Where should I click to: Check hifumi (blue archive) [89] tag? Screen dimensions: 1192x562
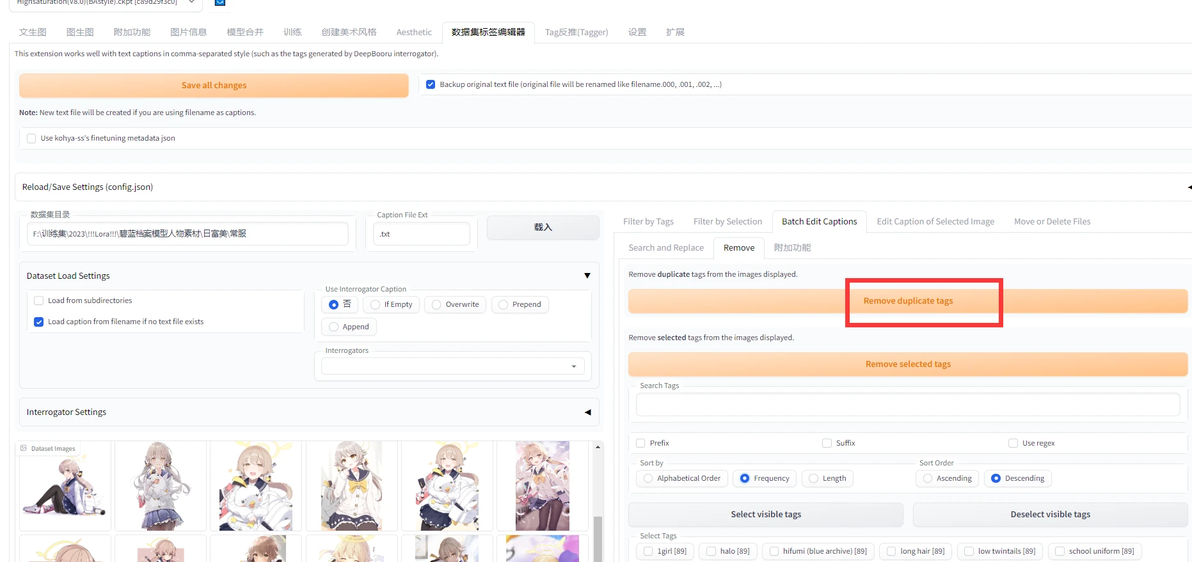pyautogui.click(x=775, y=551)
